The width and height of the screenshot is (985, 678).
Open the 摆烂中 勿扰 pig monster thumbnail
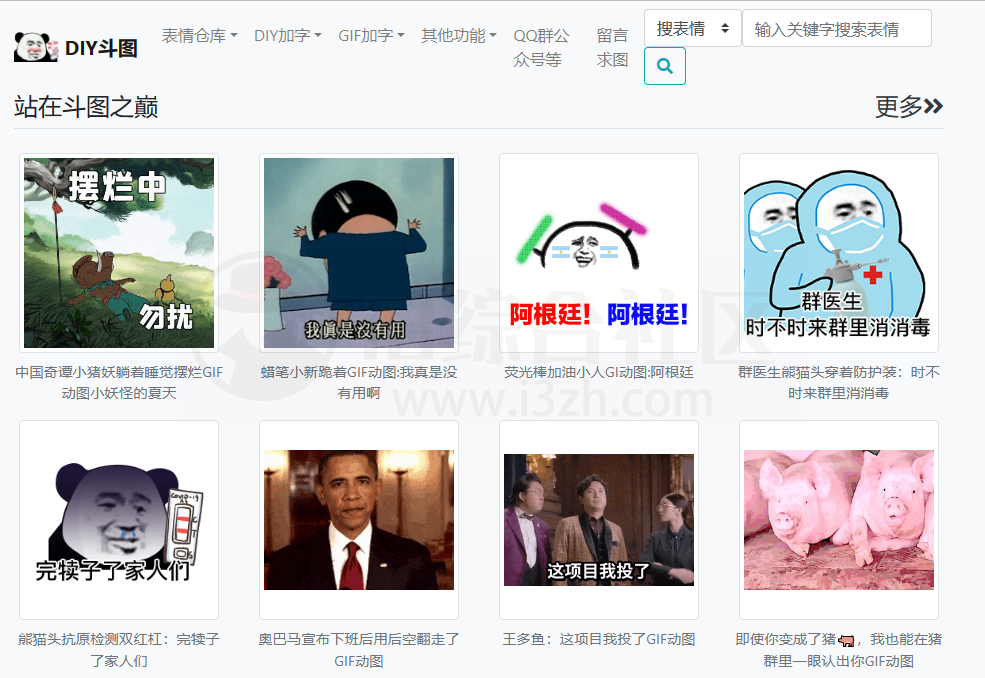click(x=119, y=253)
